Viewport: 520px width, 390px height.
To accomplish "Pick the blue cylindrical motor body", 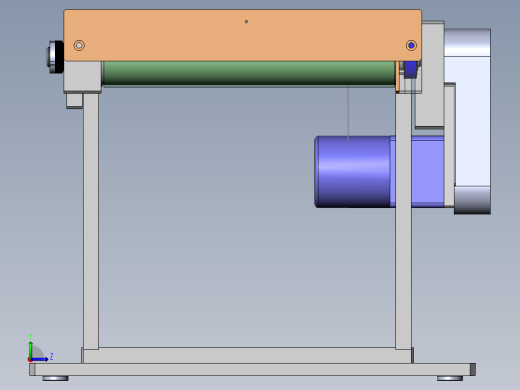I will click(x=352, y=172).
